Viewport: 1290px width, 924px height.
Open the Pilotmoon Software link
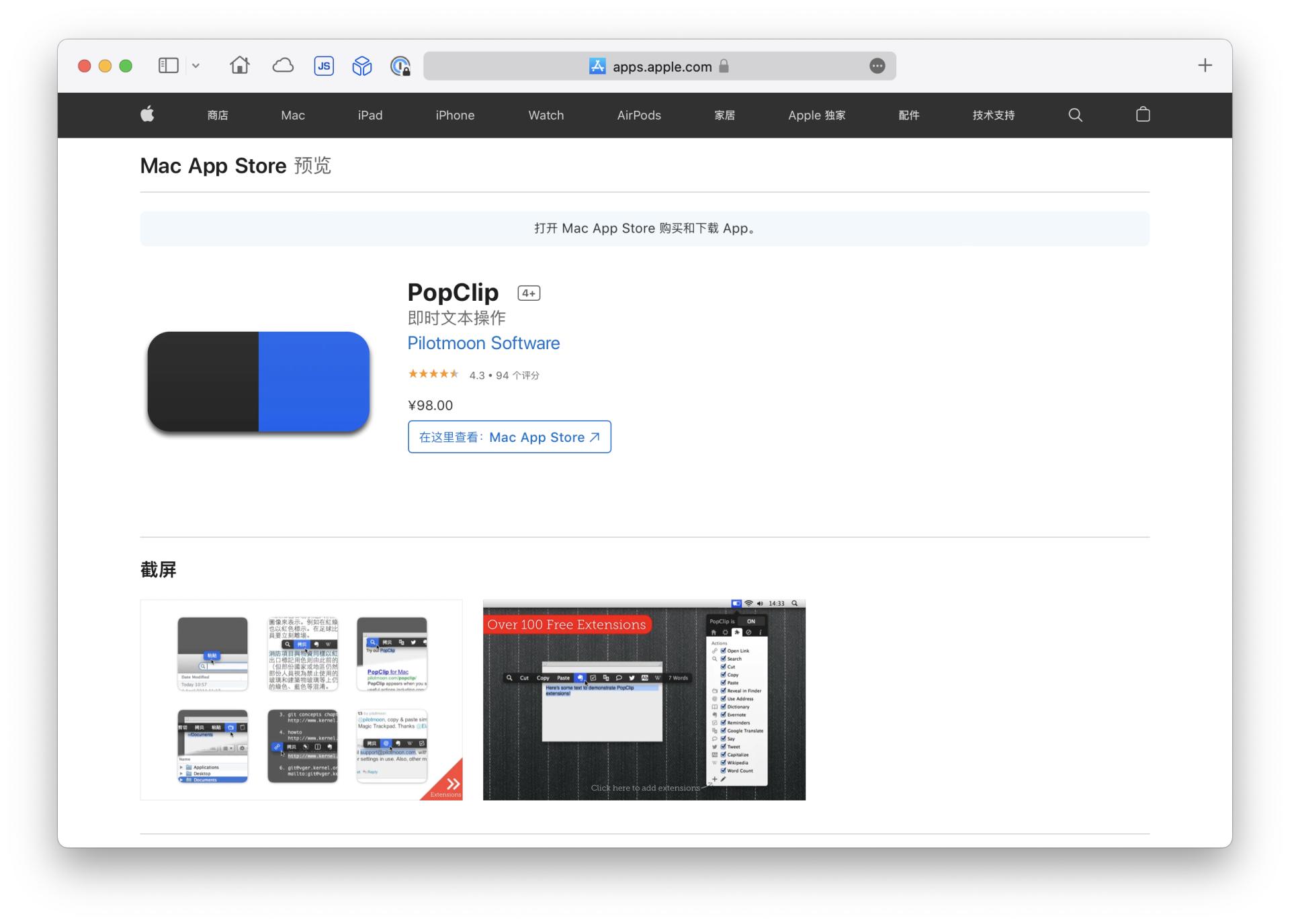[x=483, y=342]
